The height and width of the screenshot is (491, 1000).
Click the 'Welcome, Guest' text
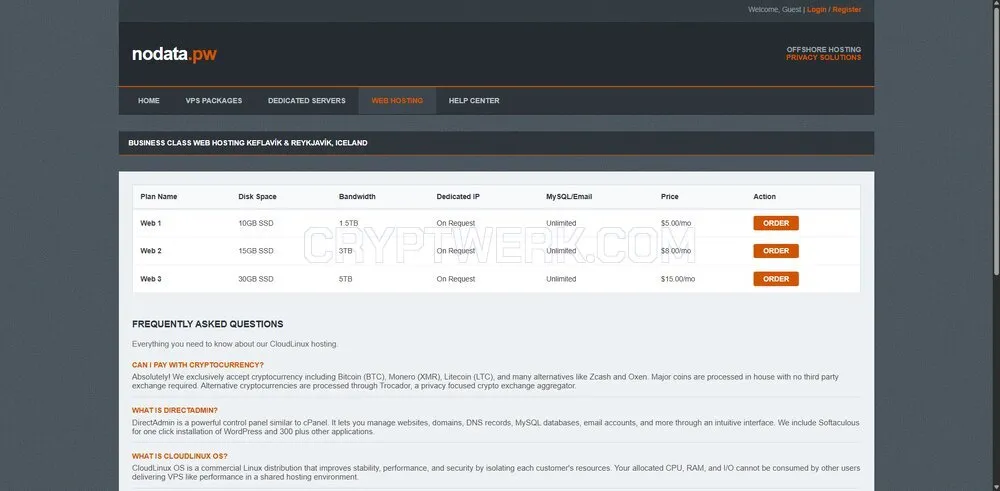pyautogui.click(x=774, y=10)
